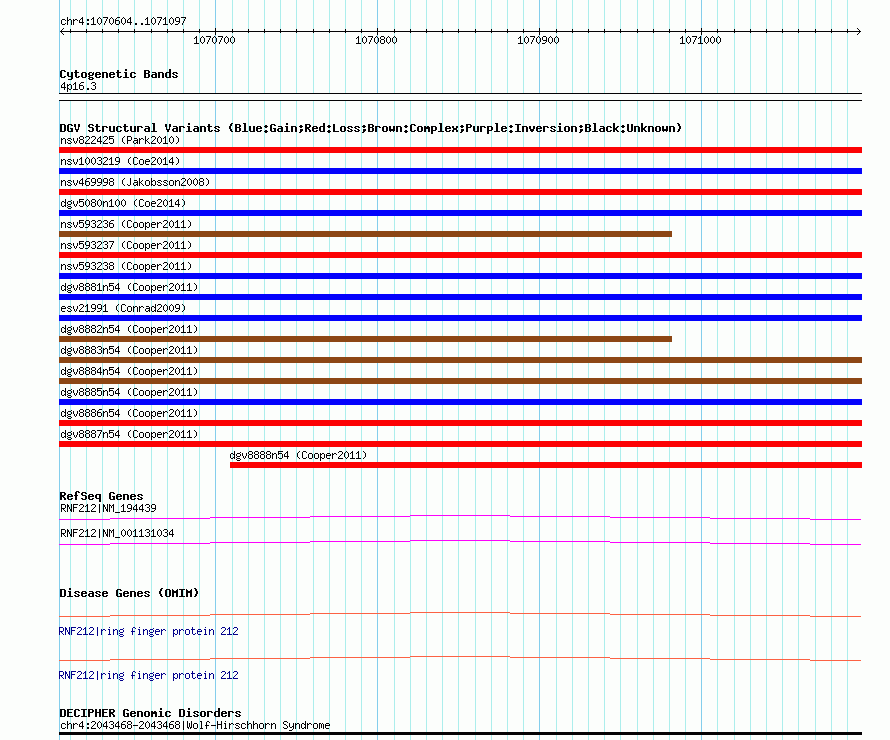Select the RNF212|NM_001131034 gene label
This screenshot has height=740, width=890.
click(x=117, y=533)
